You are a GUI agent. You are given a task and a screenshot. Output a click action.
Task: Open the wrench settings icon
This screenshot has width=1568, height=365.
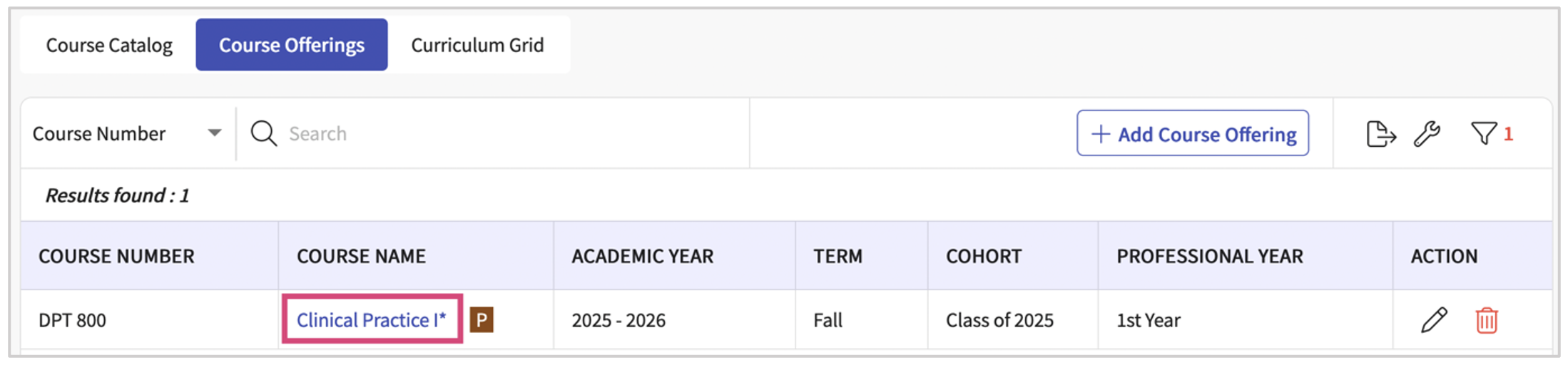point(1427,133)
